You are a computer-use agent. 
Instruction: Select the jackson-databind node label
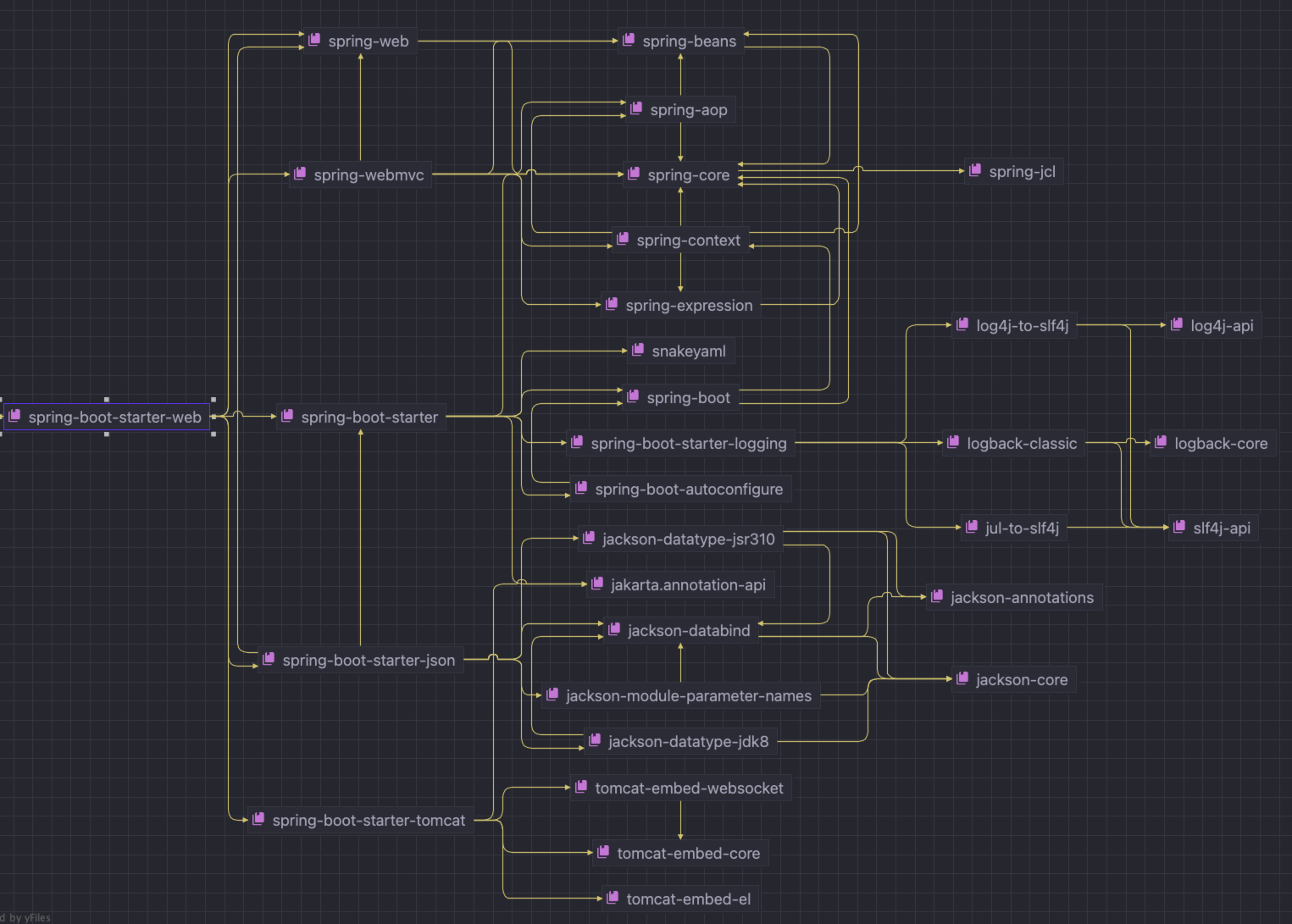point(689,631)
